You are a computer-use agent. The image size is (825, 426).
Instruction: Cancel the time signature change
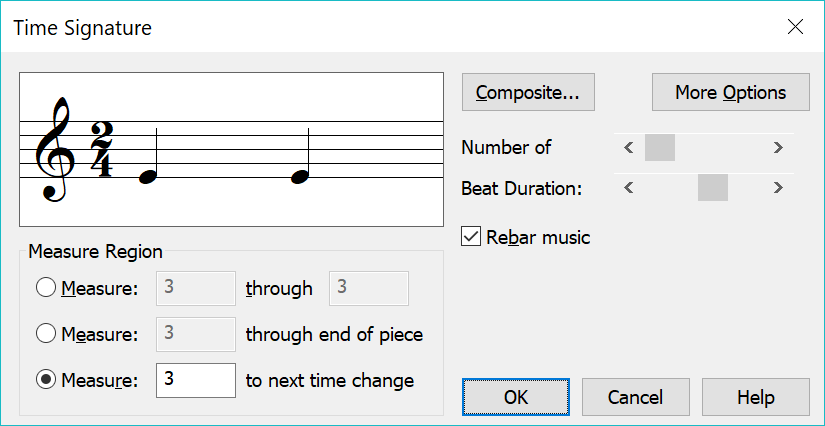[x=635, y=397]
